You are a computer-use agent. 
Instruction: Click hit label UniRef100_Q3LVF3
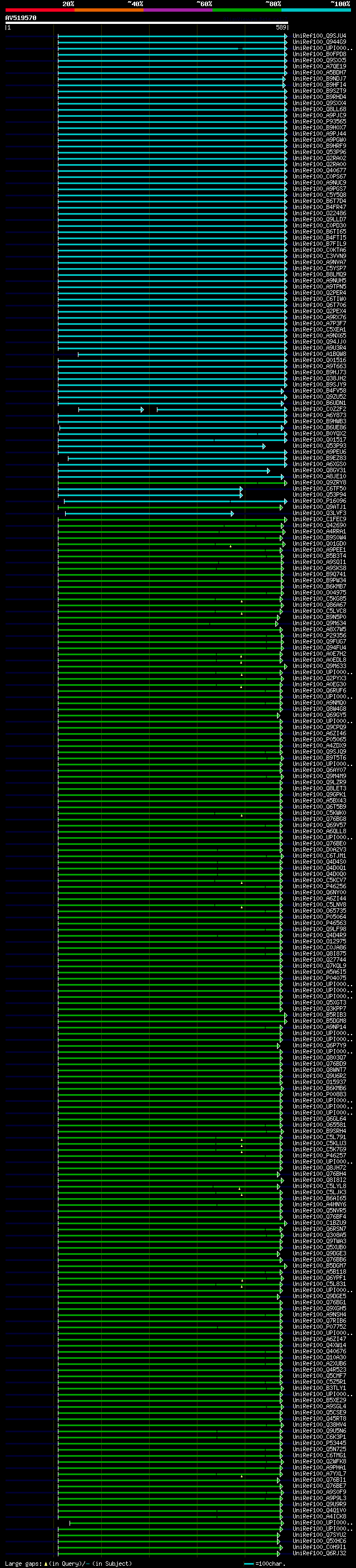pos(319,513)
